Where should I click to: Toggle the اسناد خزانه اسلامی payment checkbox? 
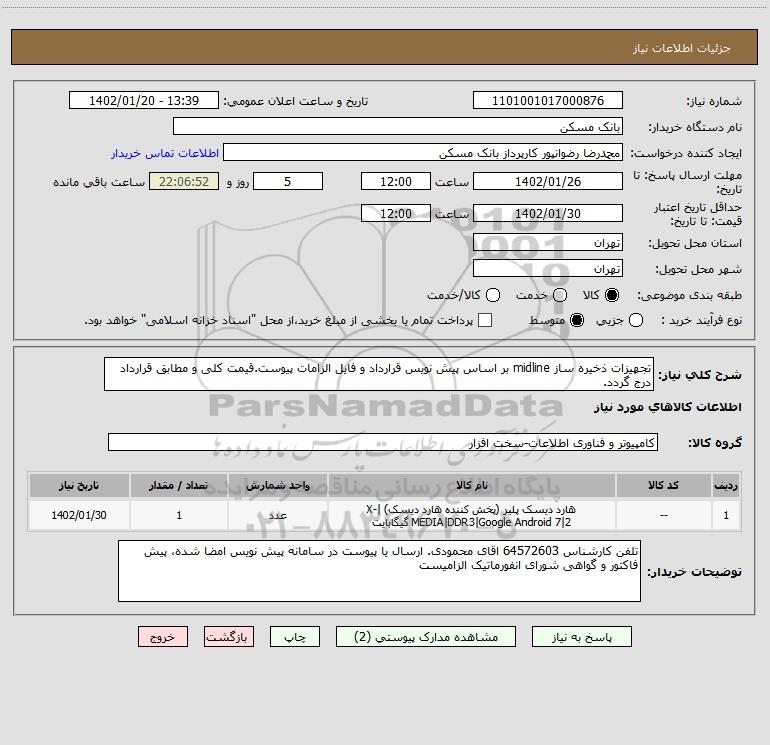[x=485, y=320]
